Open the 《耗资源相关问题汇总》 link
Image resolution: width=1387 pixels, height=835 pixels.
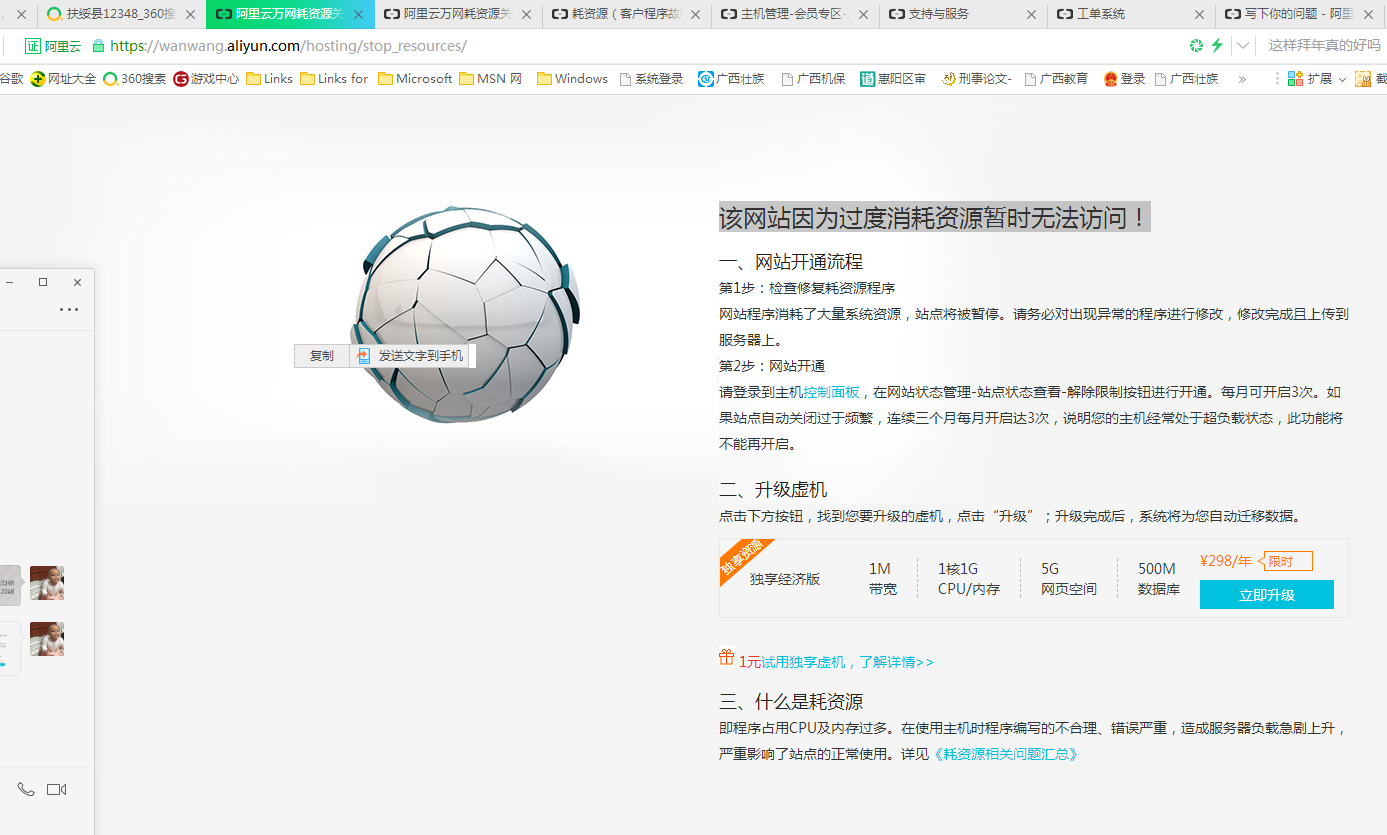(1005, 754)
